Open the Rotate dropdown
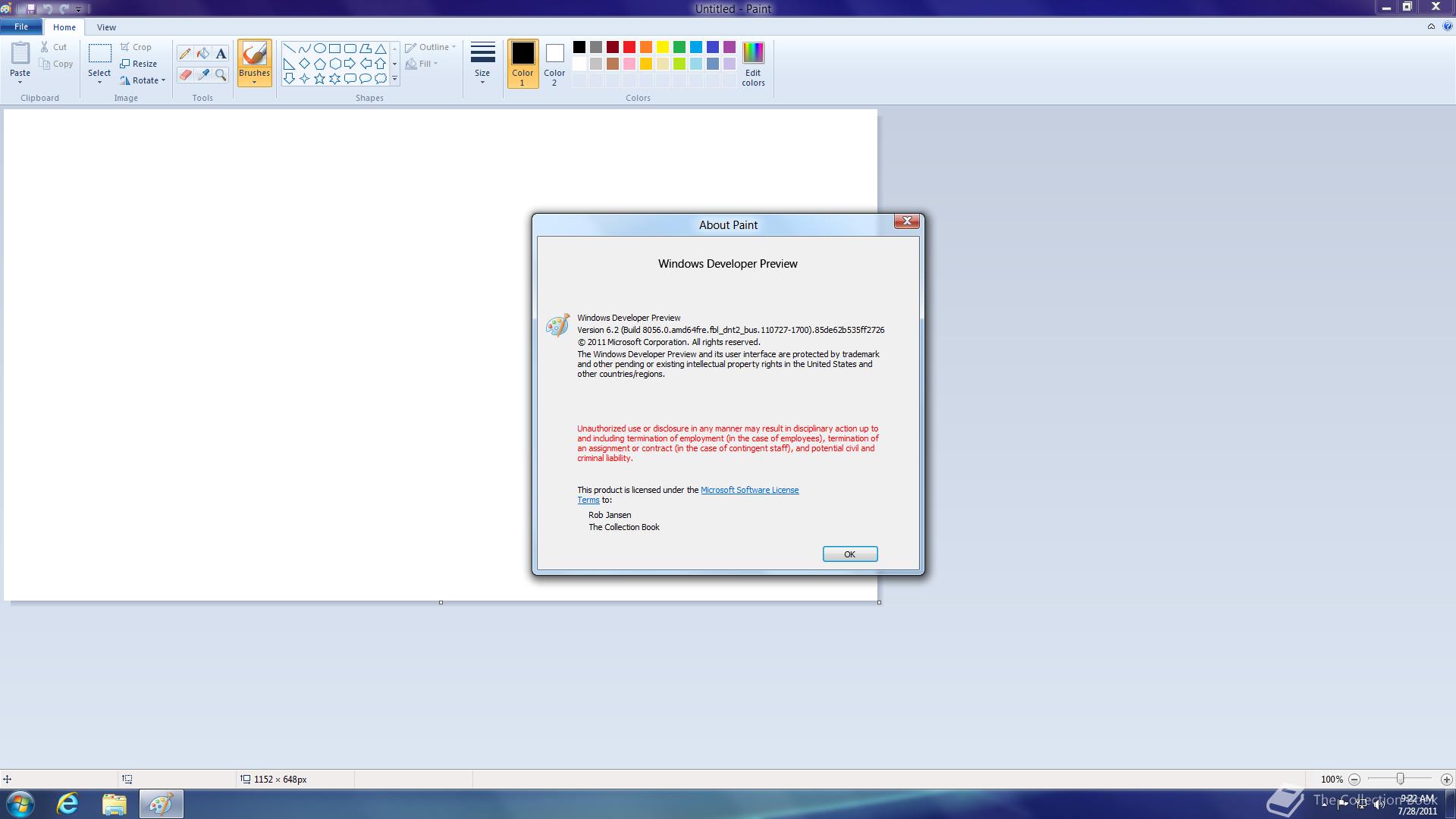 143,80
